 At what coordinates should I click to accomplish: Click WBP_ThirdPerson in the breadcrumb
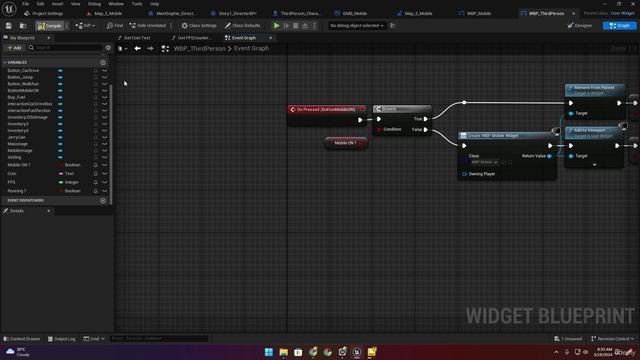point(200,49)
